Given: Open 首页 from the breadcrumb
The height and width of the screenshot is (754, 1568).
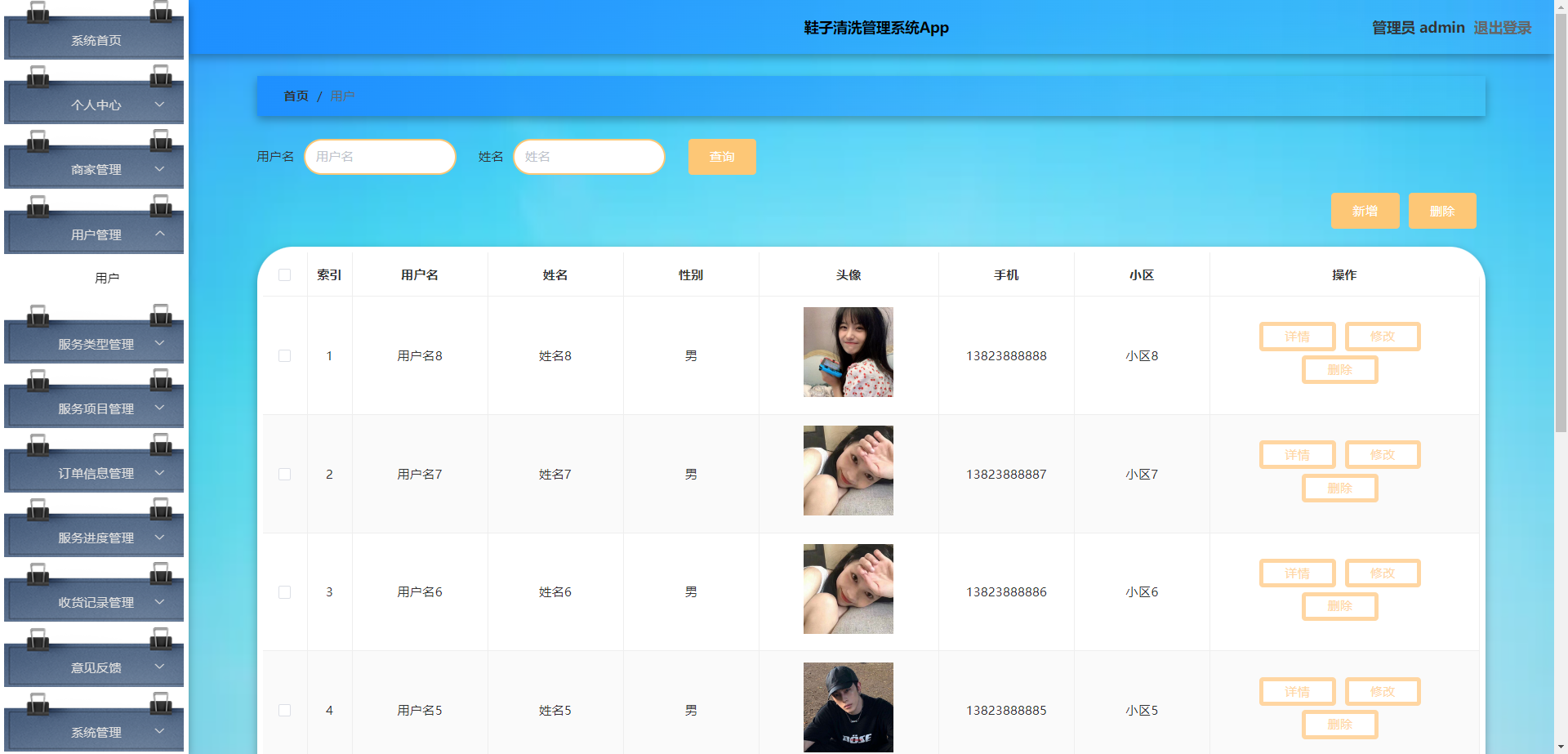Looking at the screenshot, I should click(x=295, y=96).
